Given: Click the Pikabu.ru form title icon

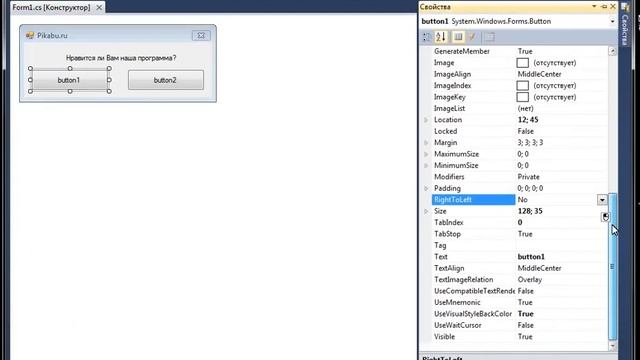Looking at the screenshot, I should [30, 36].
